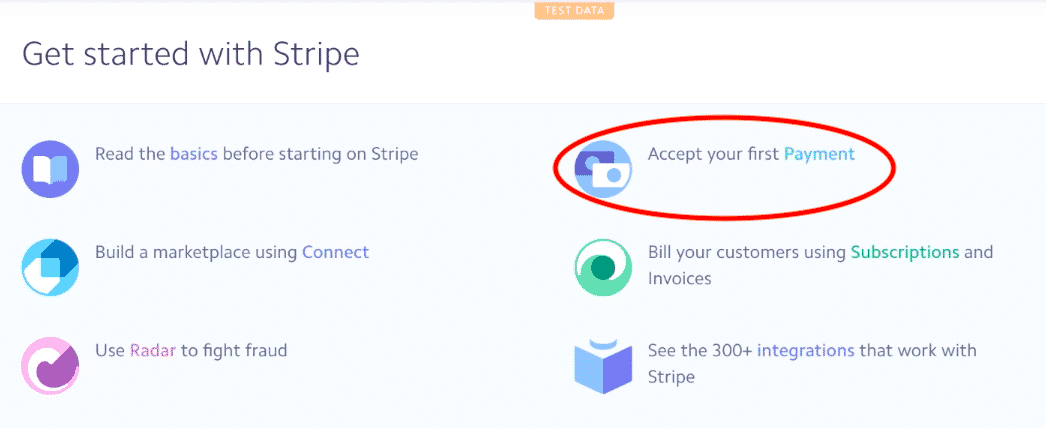Follow the "Payment" link
The width and height of the screenshot is (1046, 428).
(819, 154)
